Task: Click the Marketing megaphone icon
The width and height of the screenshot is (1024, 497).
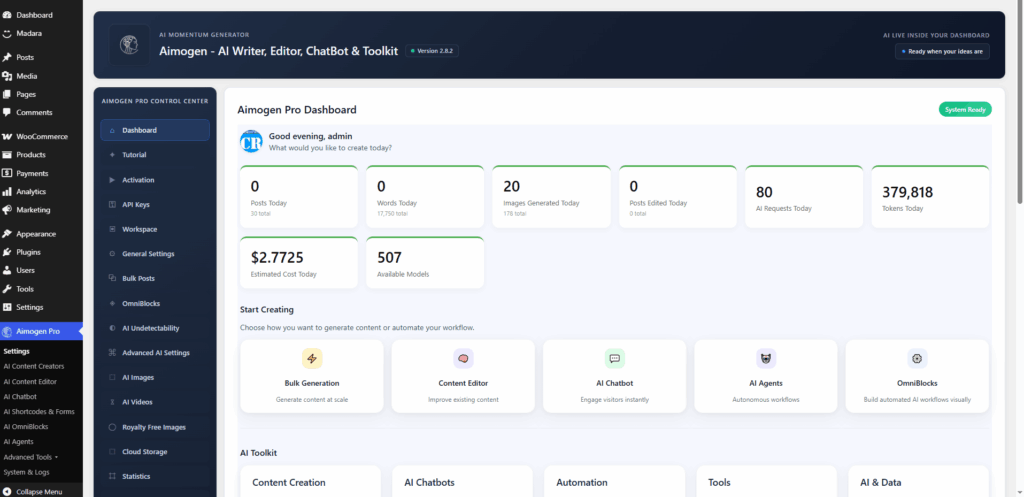Action: [7, 210]
